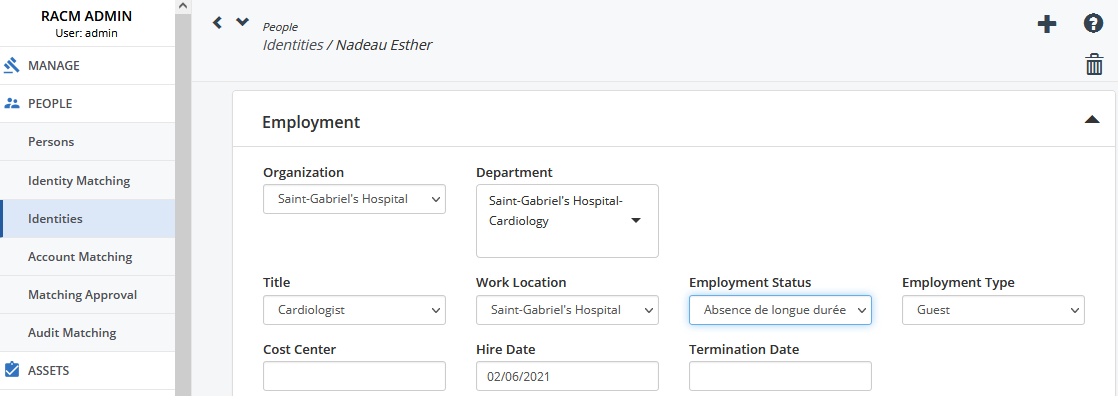Click the Termination Date field
This screenshot has width=1118, height=396.
coord(780,376)
